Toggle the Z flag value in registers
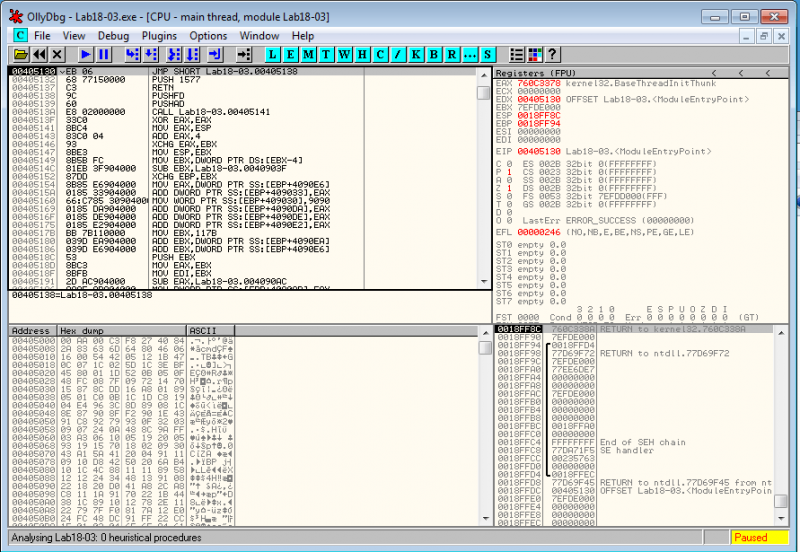 [509, 188]
